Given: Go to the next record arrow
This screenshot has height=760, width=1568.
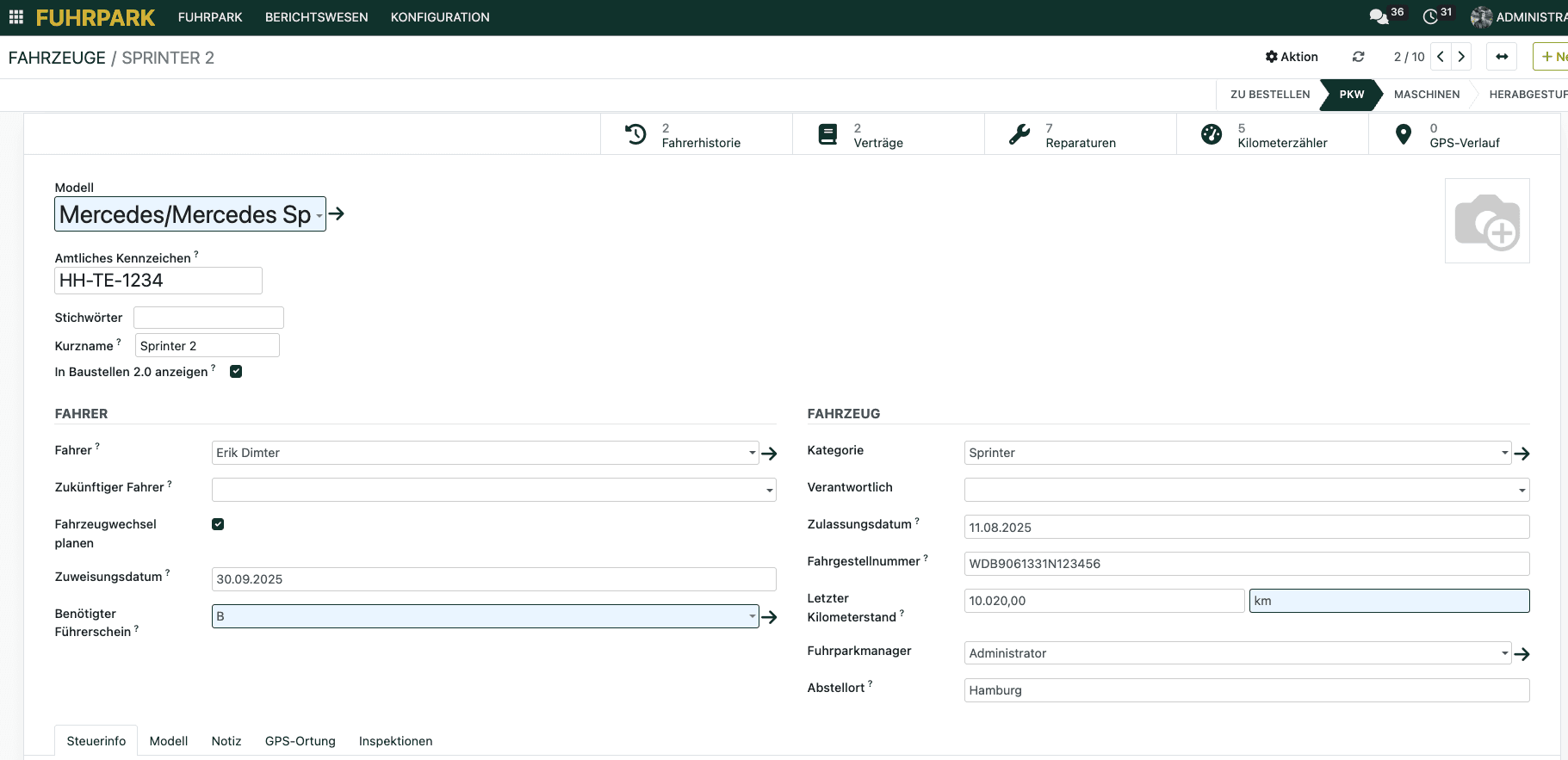Looking at the screenshot, I should [x=1461, y=57].
